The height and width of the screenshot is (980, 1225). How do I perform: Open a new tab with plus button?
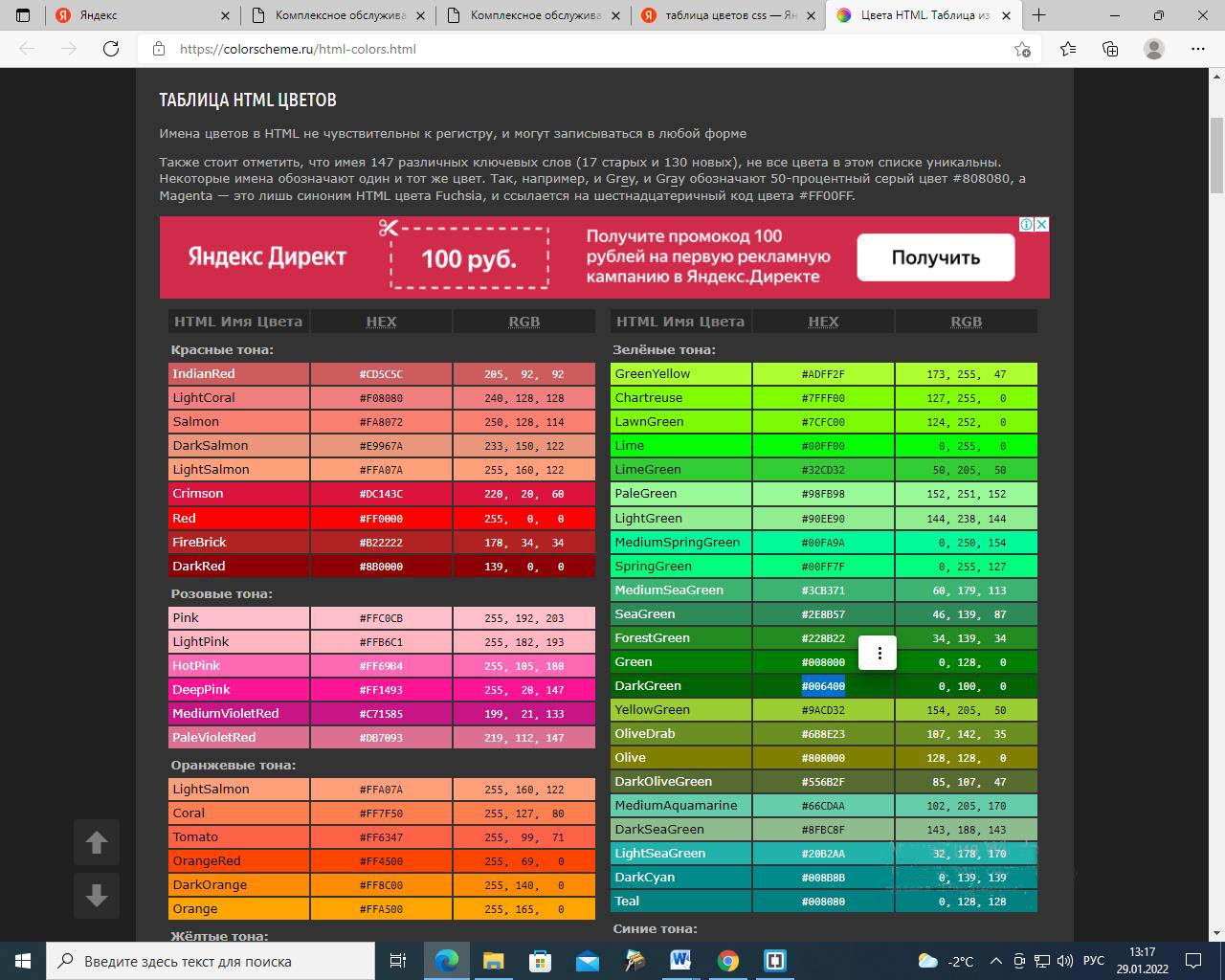point(1038,15)
